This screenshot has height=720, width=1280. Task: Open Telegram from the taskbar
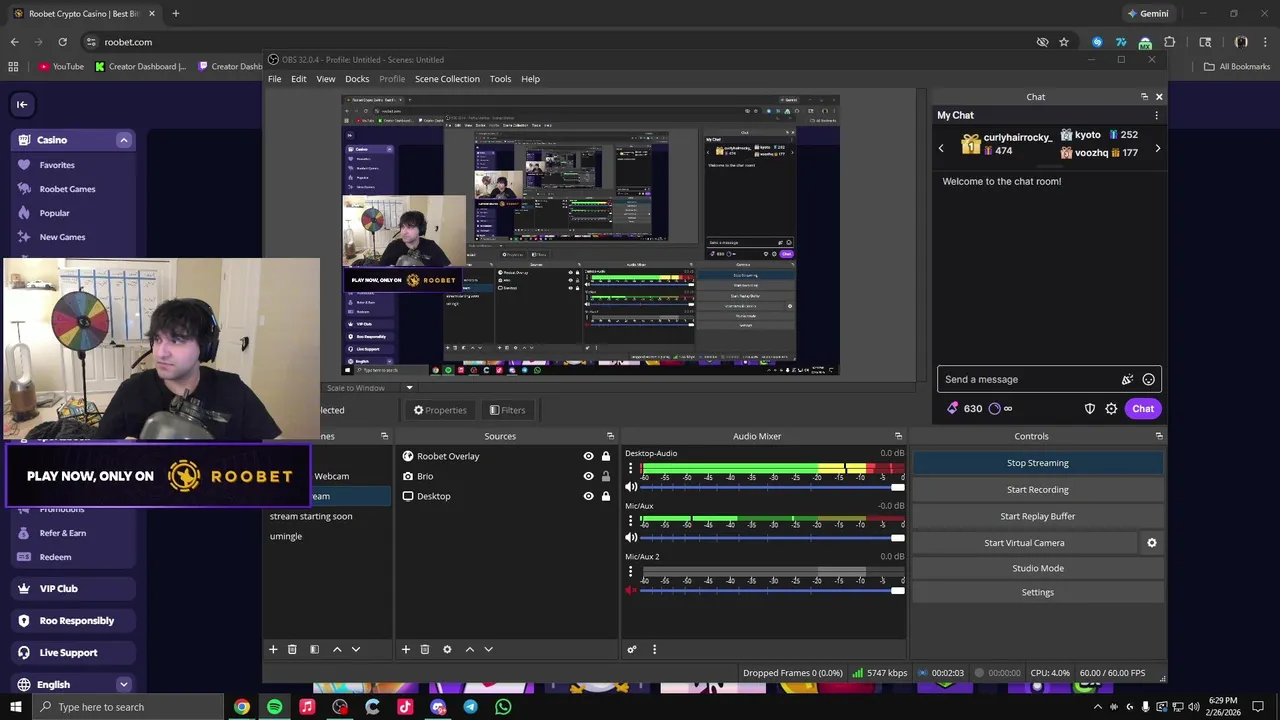coord(470,707)
